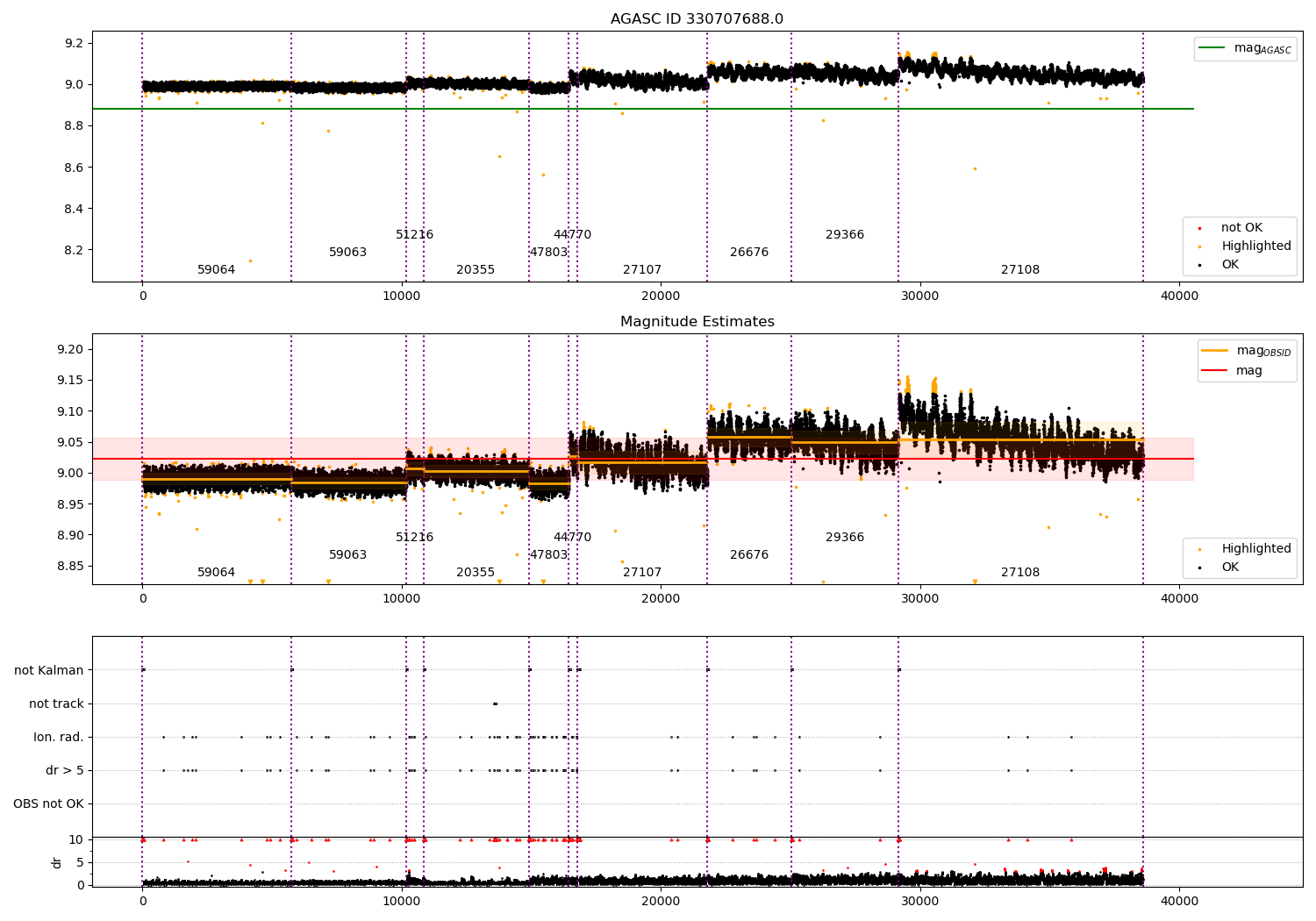Click the y-axis tick label 9.10
Image resolution: width=1316 pixels, height=921 pixels.
[x=71, y=411]
